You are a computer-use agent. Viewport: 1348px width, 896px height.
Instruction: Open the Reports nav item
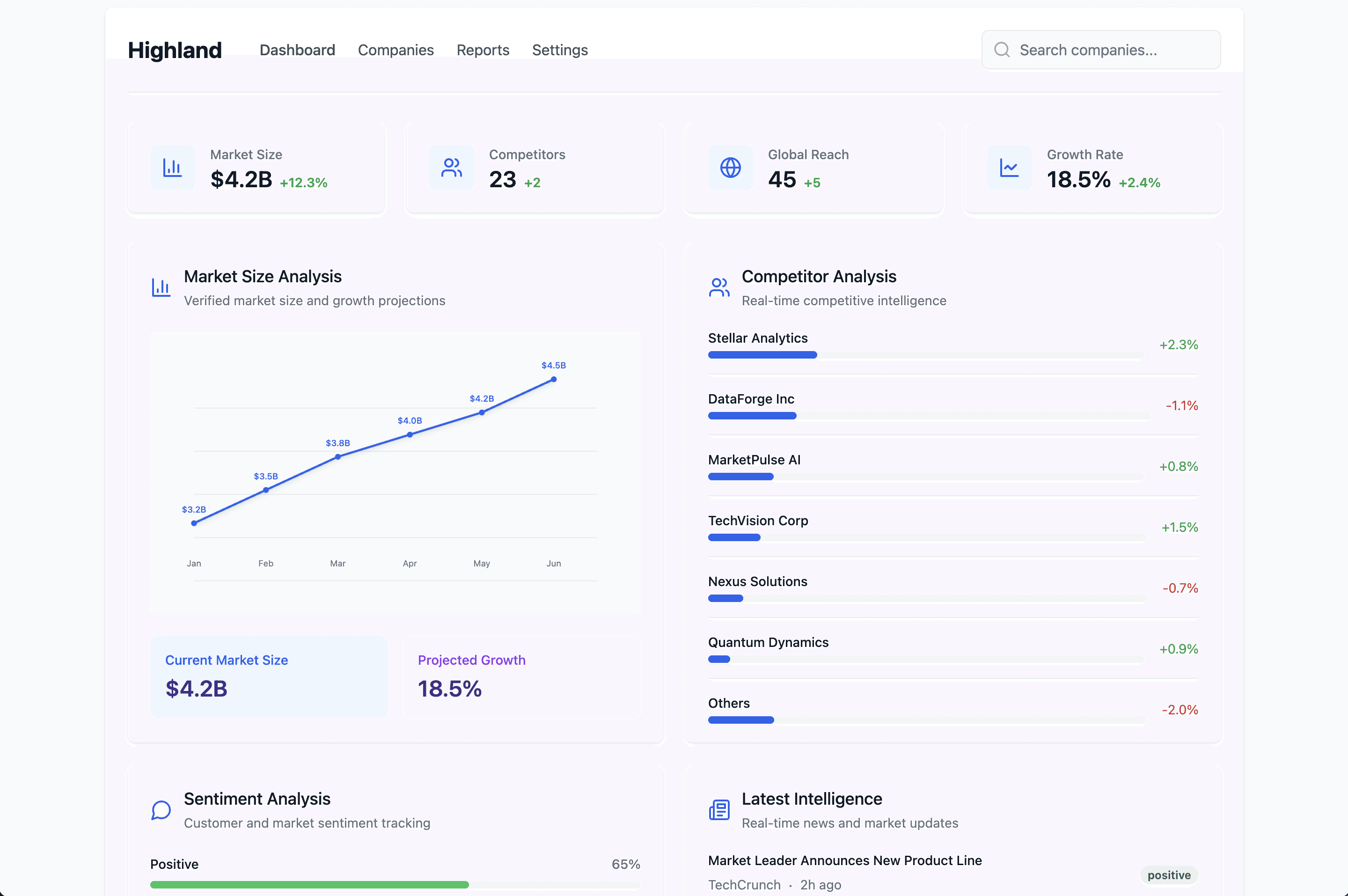point(483,50)
